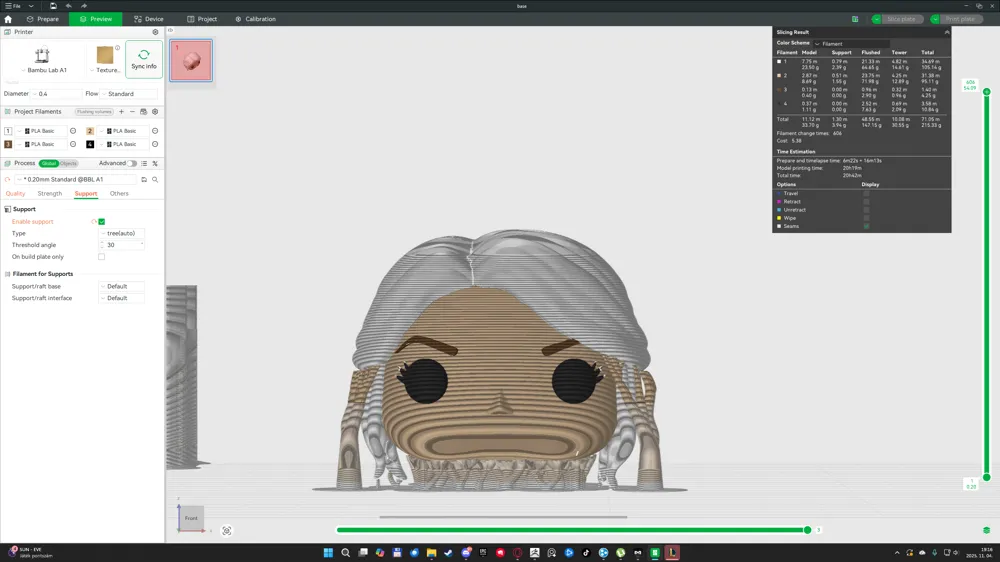1000x562 pixels.
Task: Switch to the Others tab
Action: [x=119, y=193]
